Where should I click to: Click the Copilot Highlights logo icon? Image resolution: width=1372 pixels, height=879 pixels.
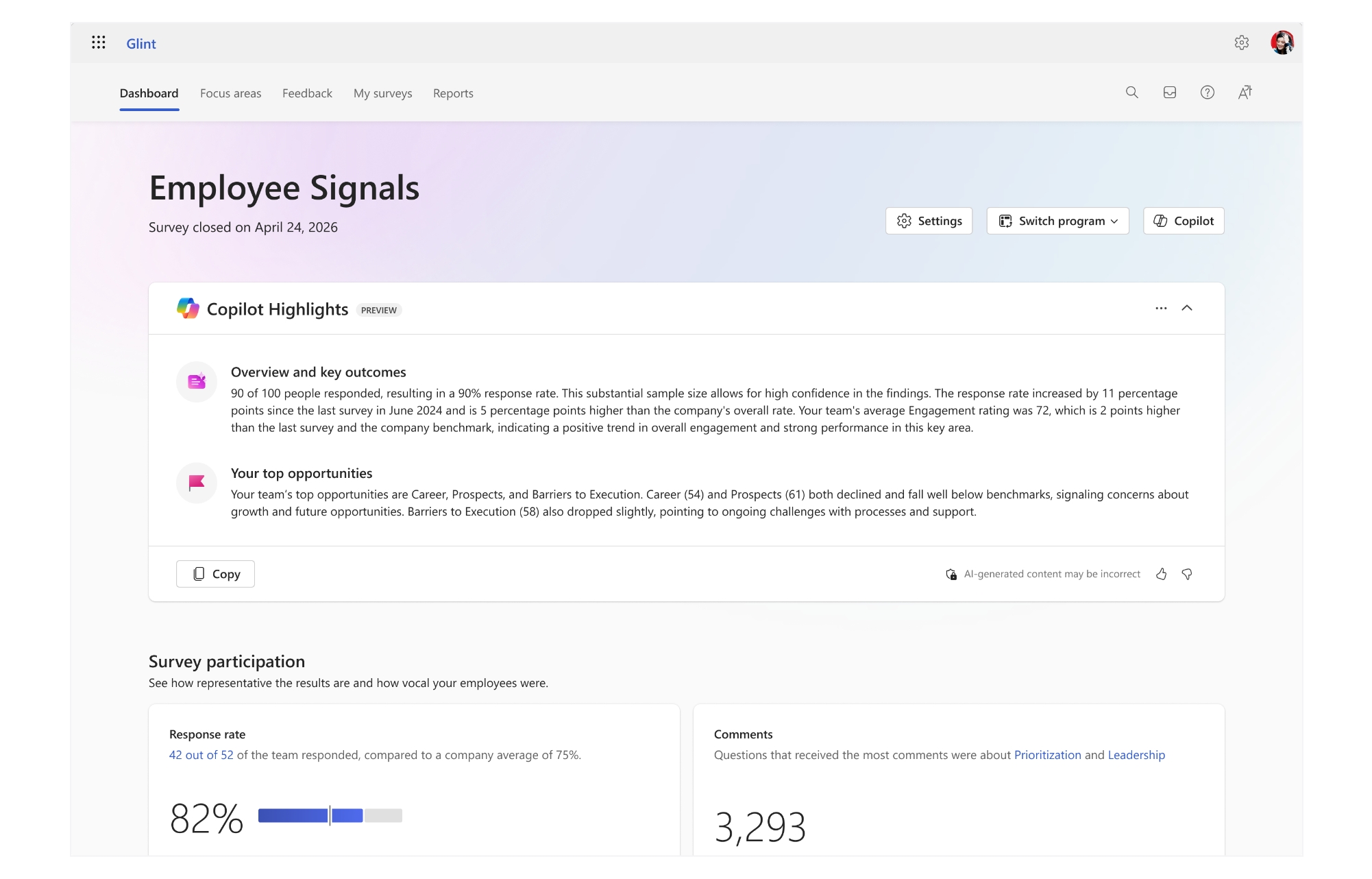188,309
